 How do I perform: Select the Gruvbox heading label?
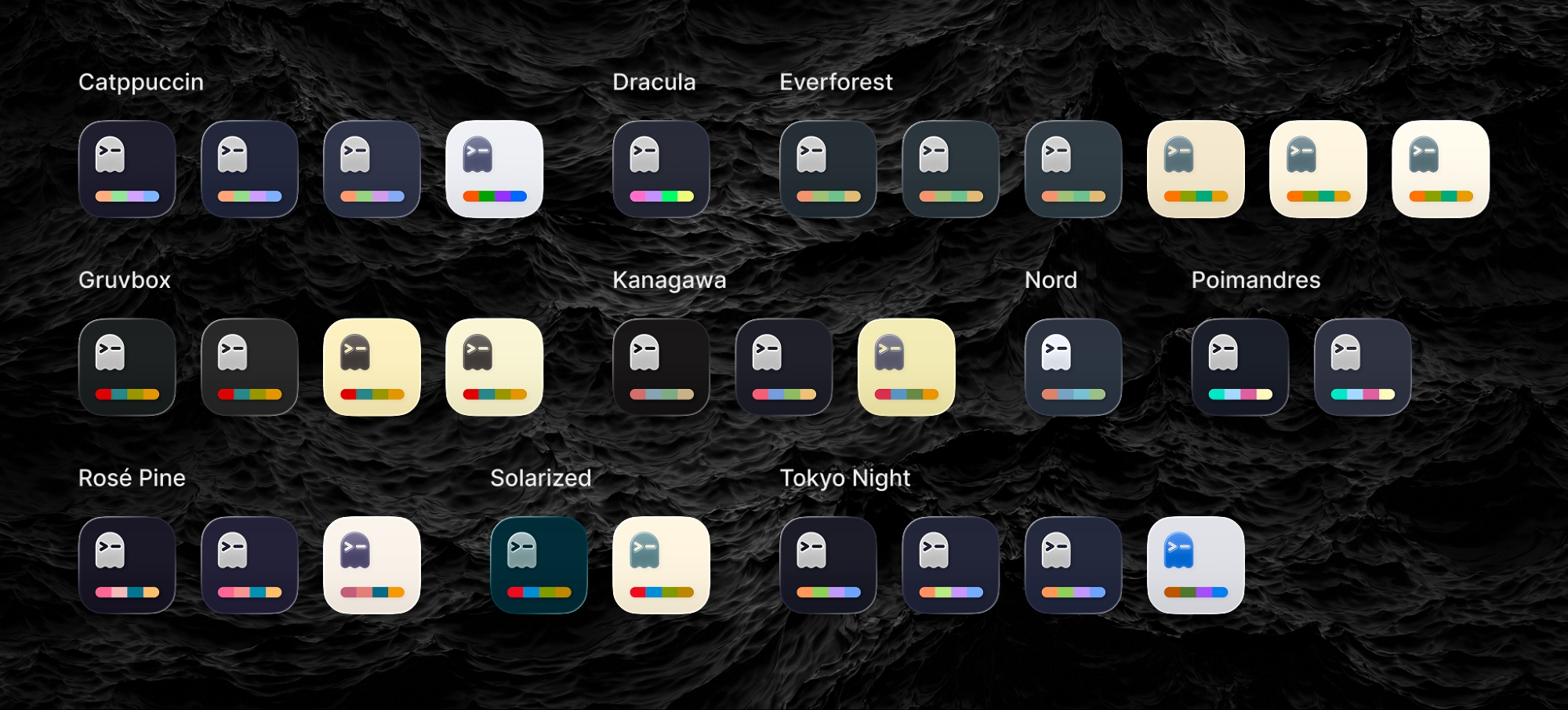125,280
